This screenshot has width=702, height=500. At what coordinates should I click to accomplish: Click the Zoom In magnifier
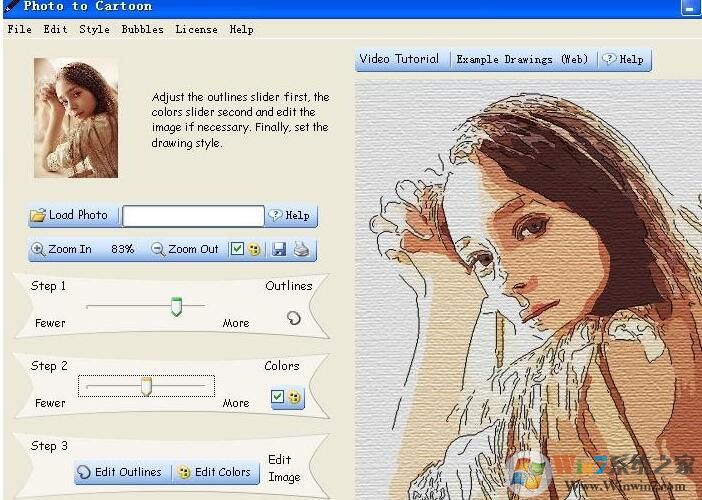(38, 249)
